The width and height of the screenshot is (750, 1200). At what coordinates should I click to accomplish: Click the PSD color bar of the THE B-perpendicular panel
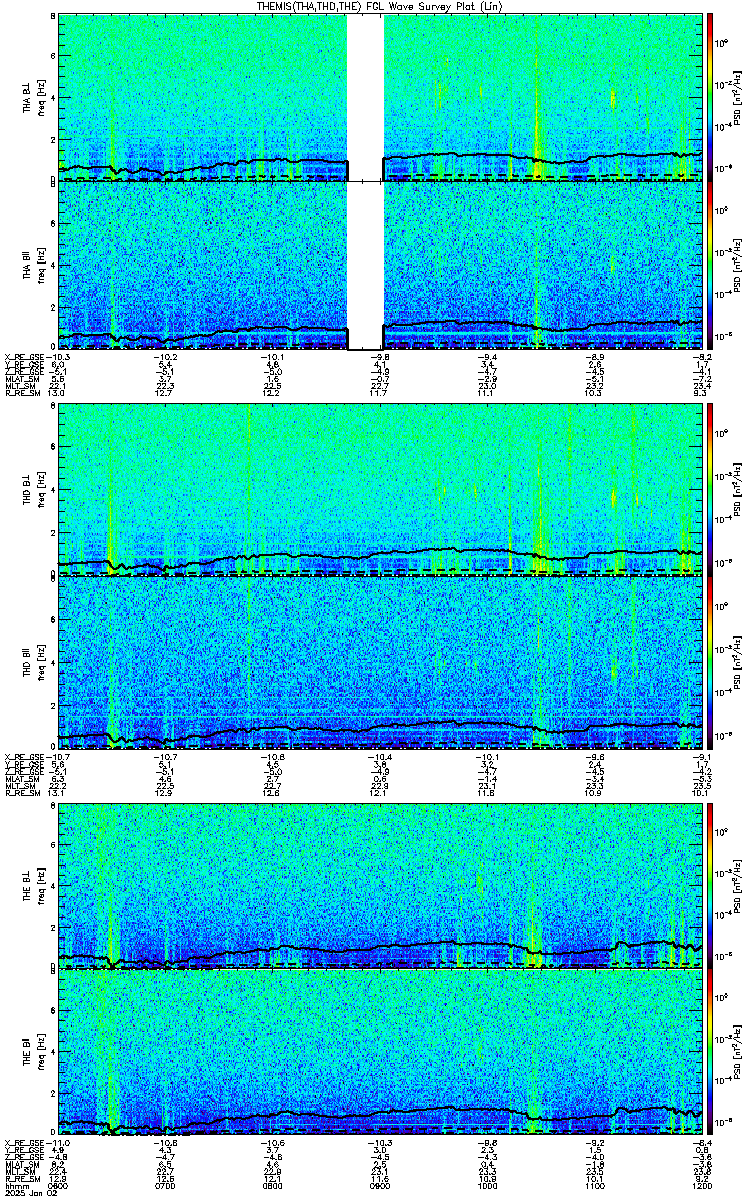pyautogui.click(x=710, y=884)
